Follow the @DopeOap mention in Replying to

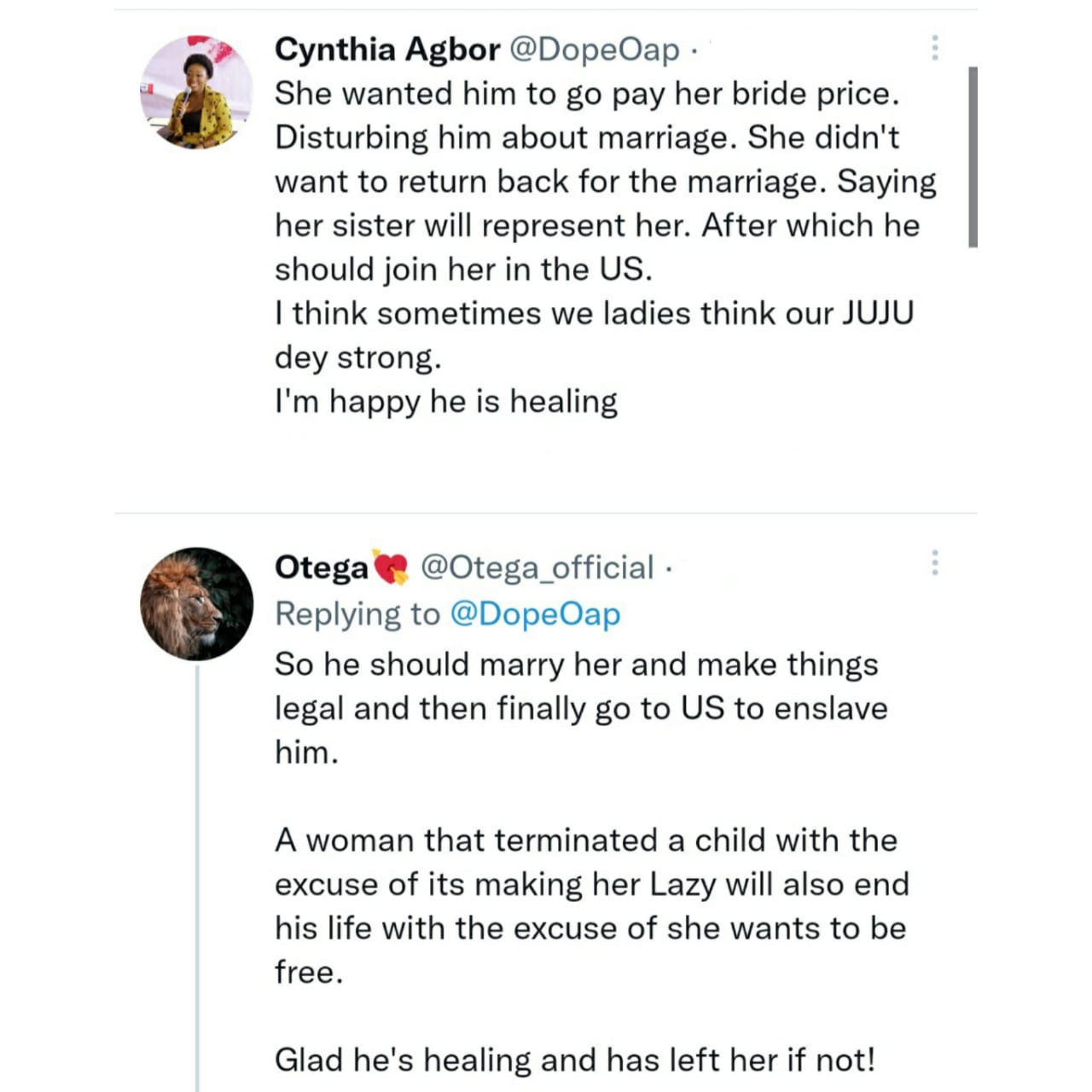coord(535,614)
